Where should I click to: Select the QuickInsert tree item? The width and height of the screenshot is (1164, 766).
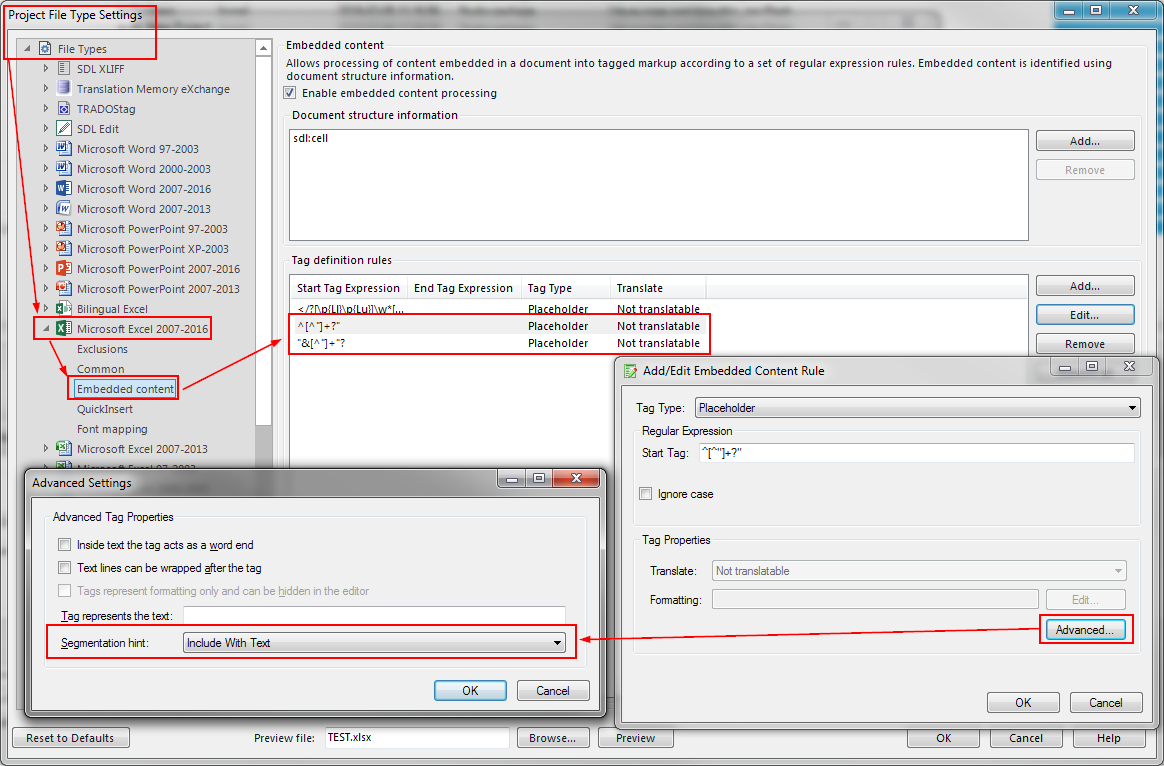point(104,409)
